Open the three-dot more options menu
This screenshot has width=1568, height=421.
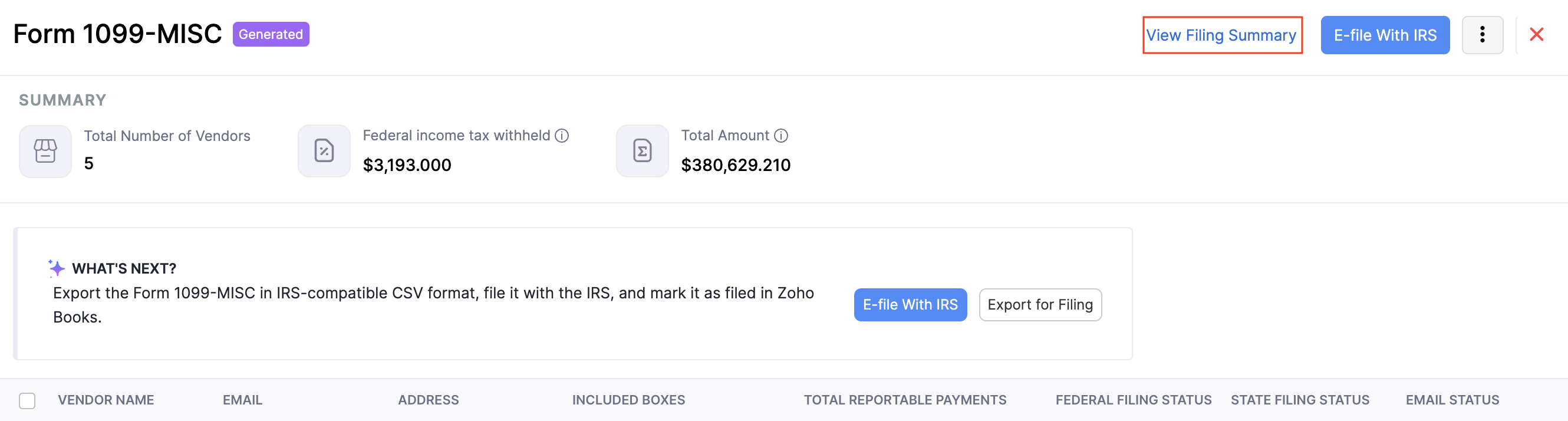pos(1482,35)
